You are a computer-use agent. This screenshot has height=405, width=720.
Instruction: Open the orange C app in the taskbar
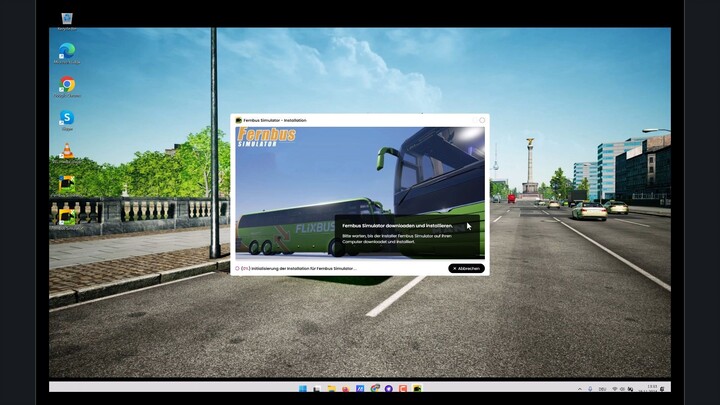(x=403, y=389)
